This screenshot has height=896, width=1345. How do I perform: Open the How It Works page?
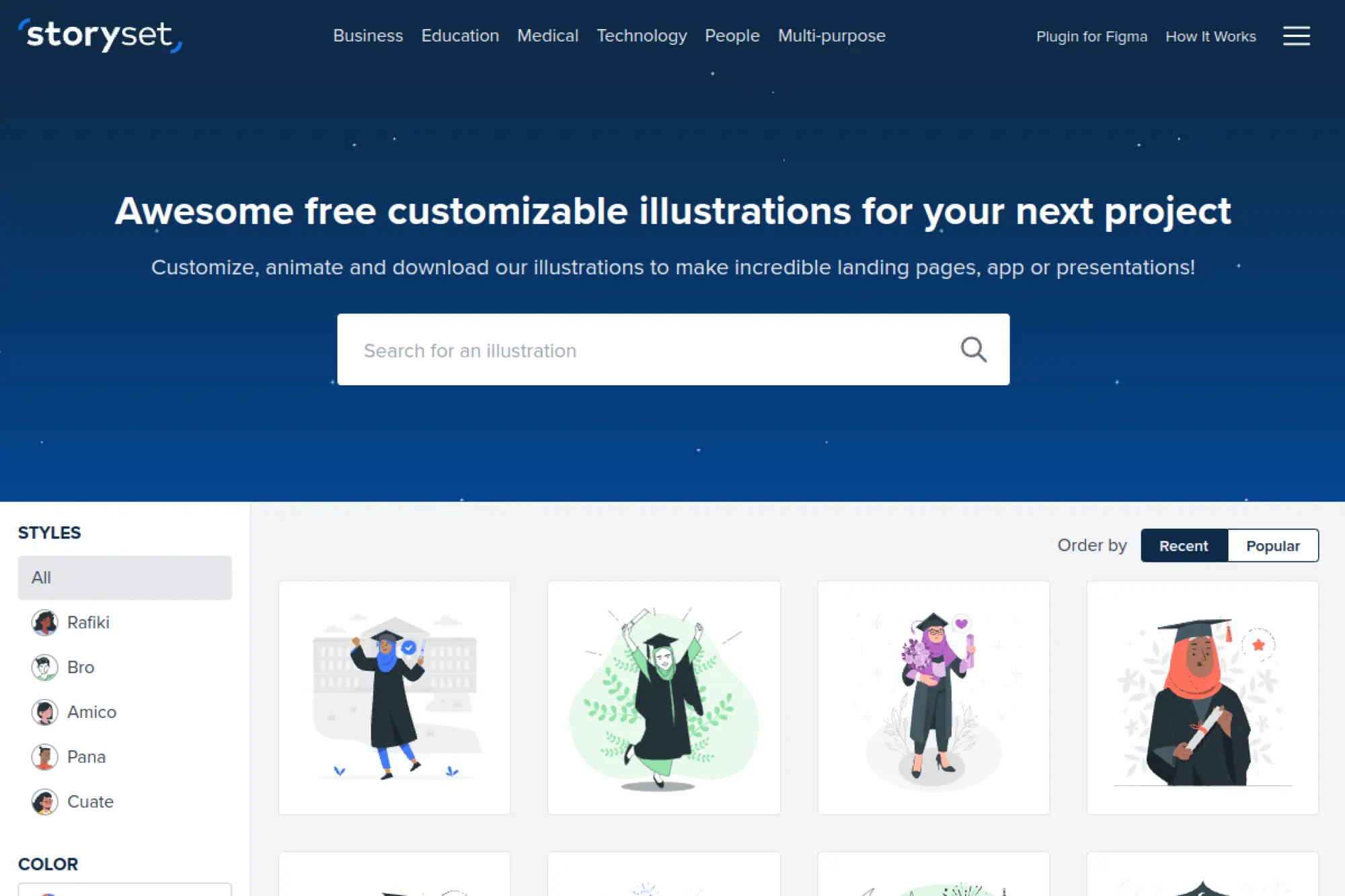coord(1210,36)
